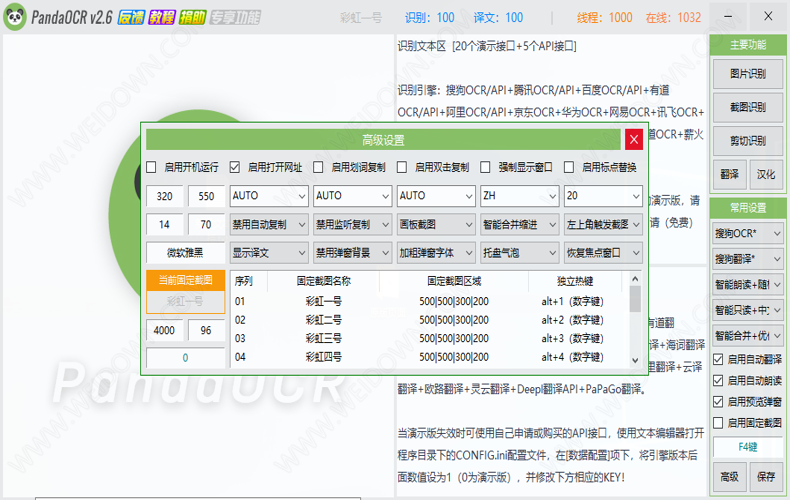Open the ZH language dropdown
This screenshot has width=790, height=500.
coord(519,196)
